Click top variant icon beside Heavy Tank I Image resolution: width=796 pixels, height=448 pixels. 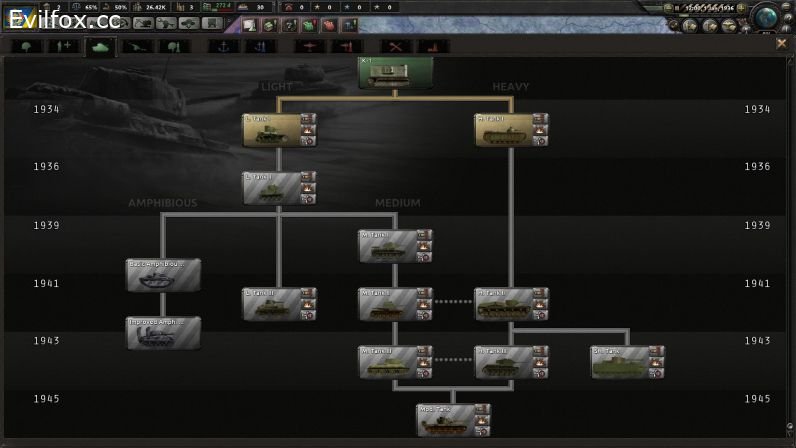[540, 118]
